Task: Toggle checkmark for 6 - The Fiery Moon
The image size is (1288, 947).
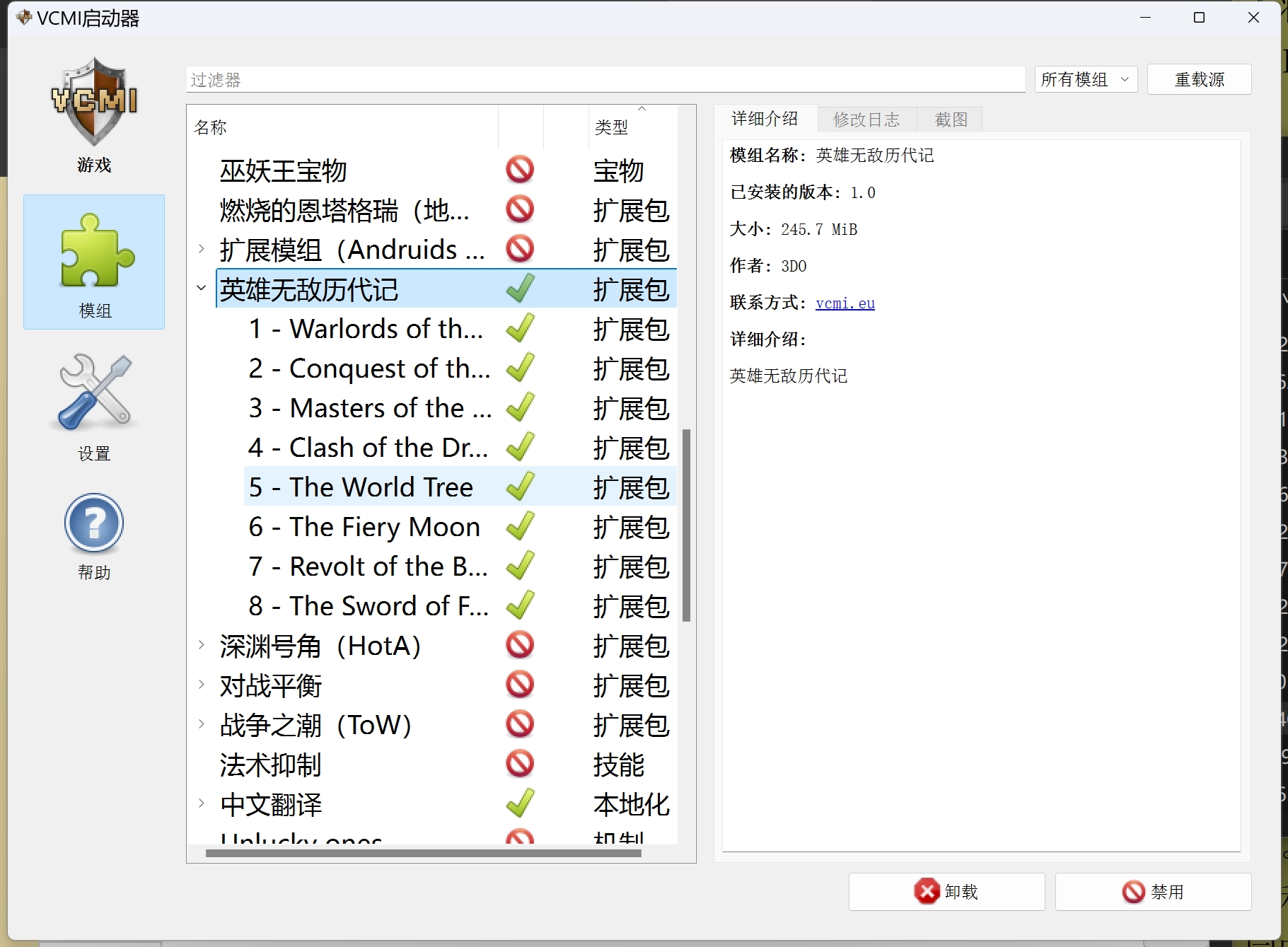Action: pyautogui.click(x=520, y=526)
